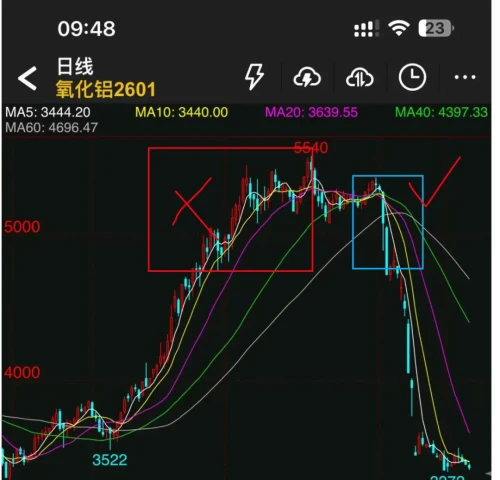Select the MA40: 4397.33 indicator
Viewport: 500px width, 480px height.
tap(441, 112)
